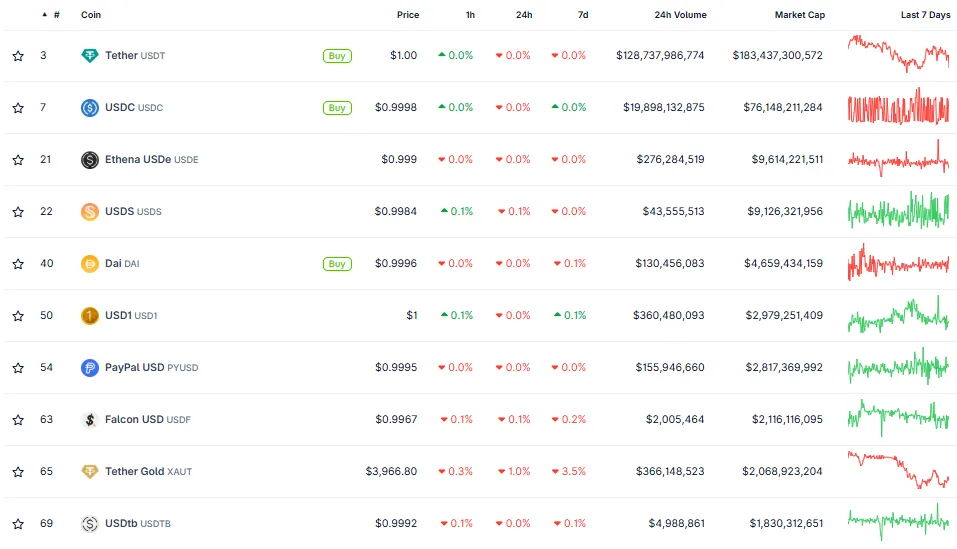Screen dimensions: 957x549
Task: Open the Falcon USD USDF link
Action: click(148, 420)
